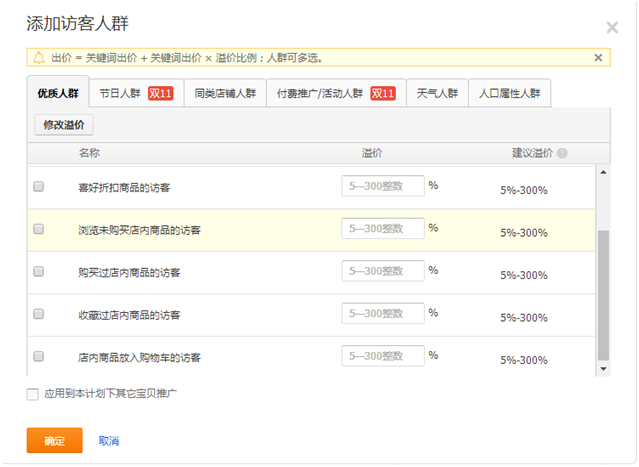Click the help icon beside 建议溢价

(562, 154)
